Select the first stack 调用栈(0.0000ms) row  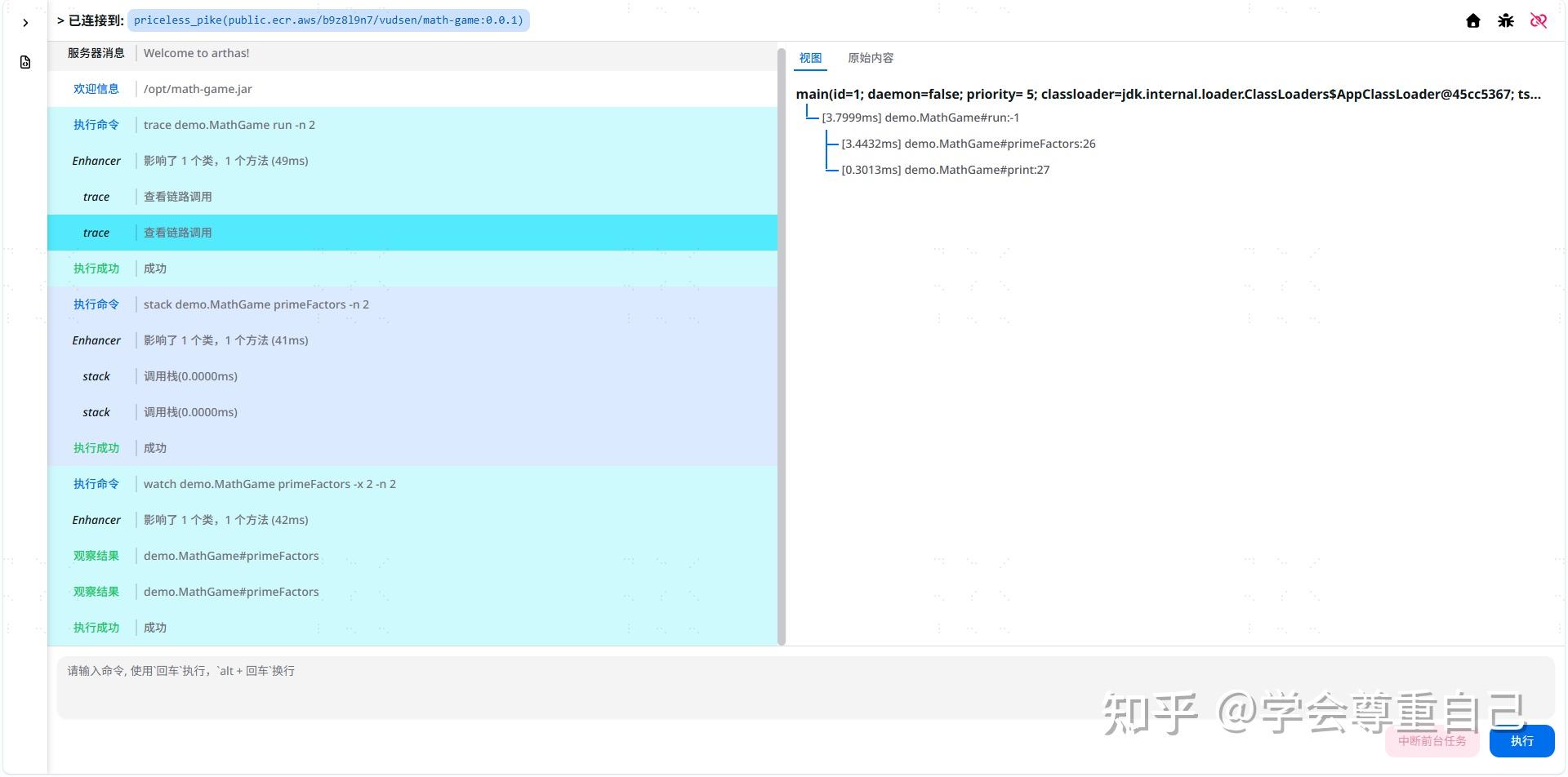pyautogui.click(x=412, y=376)
